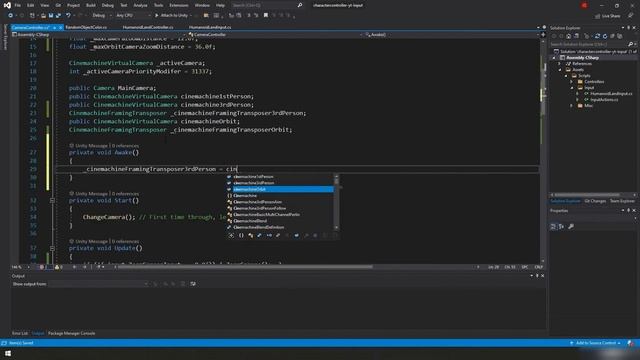
Task: Switch to RandomObjectColor.cs tab
Action: click(x=86, y=27)
